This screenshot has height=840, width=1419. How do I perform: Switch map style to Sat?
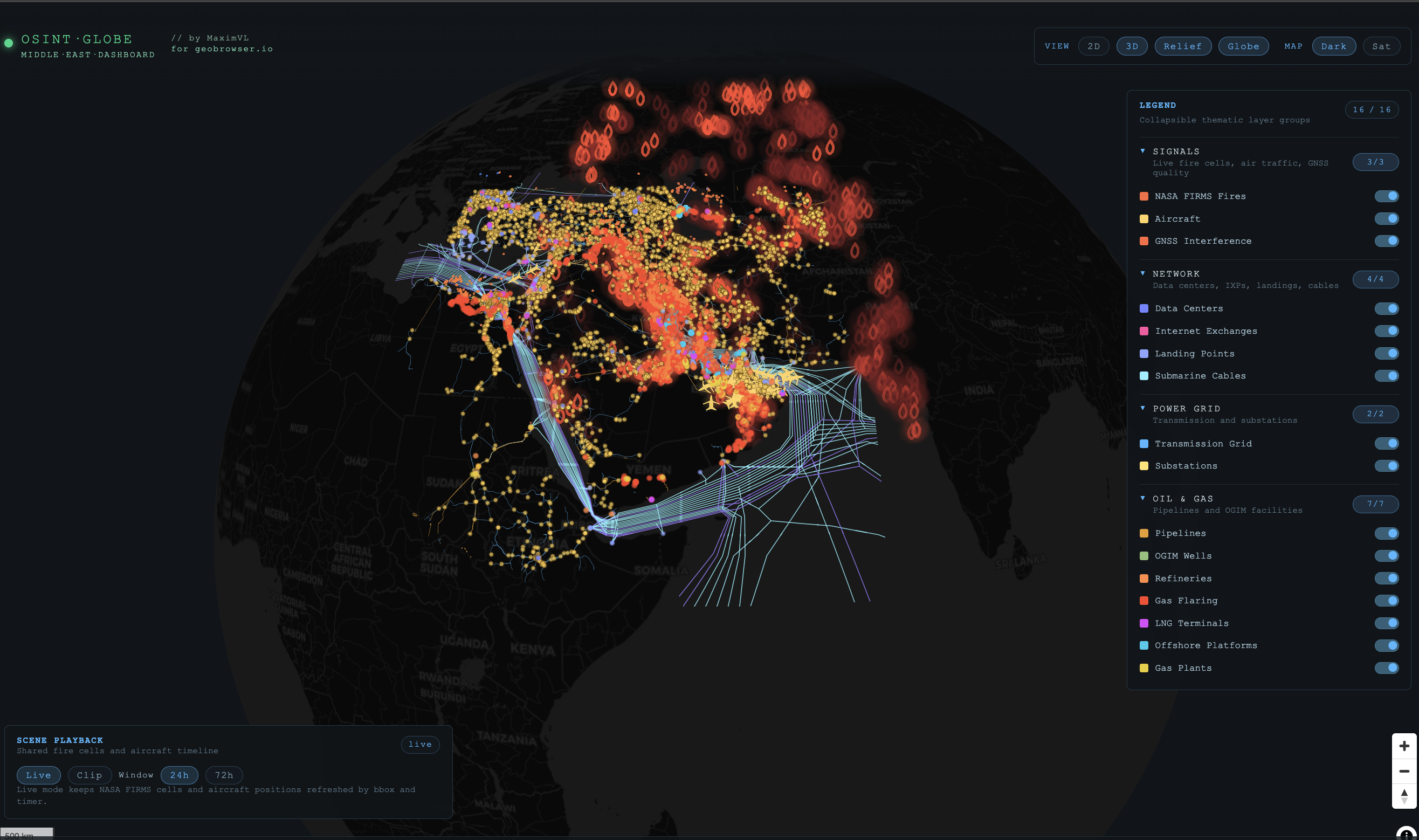[x=1381, y=46]
